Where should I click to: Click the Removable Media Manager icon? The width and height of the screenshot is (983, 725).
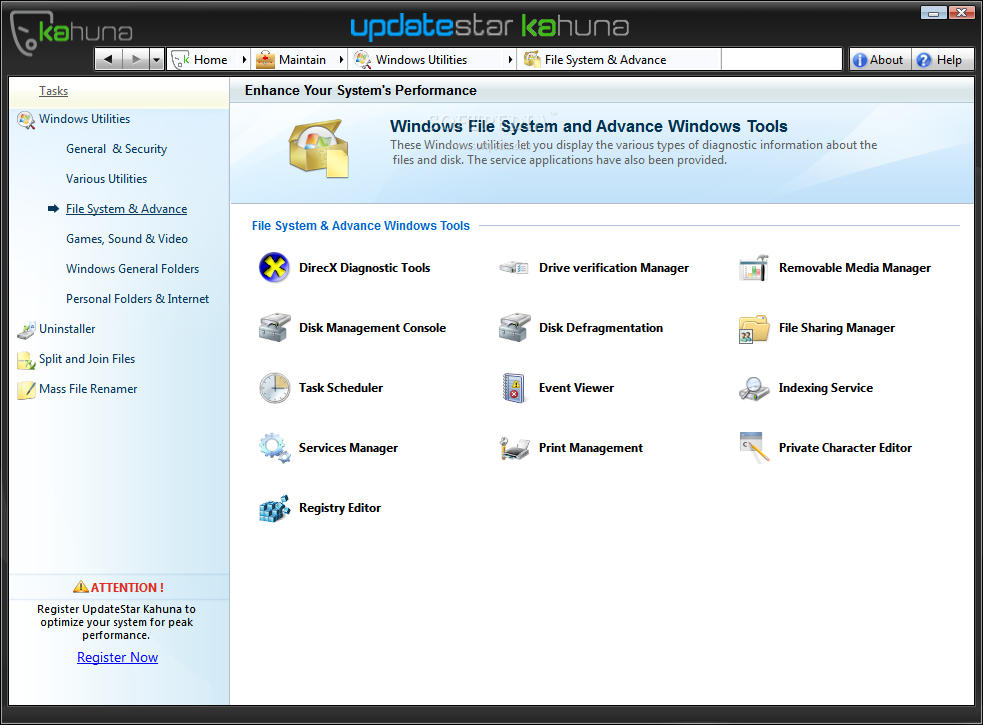754,268
